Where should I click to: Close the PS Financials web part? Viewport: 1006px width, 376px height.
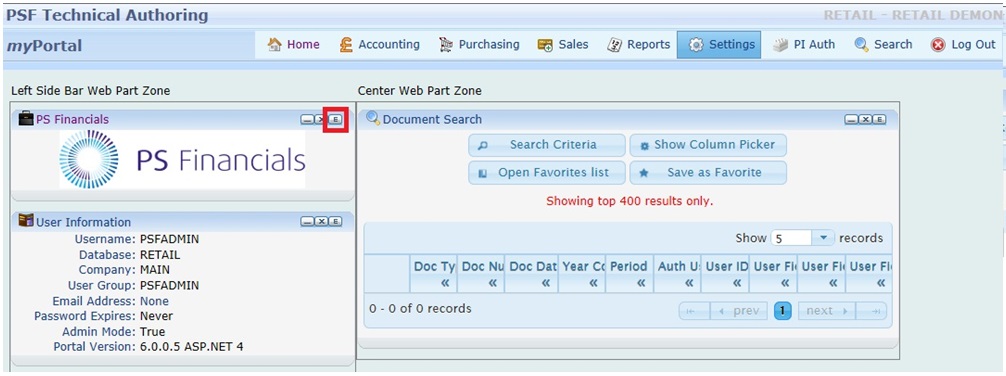[321, 119]
